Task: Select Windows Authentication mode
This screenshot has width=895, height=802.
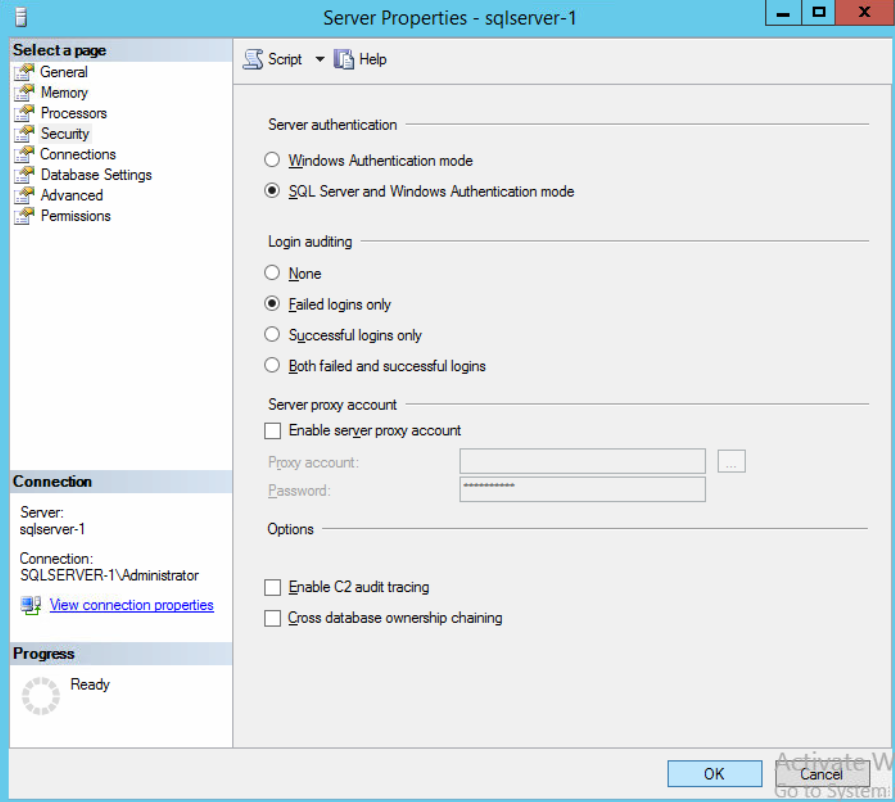Action: [x=272, y=160]
